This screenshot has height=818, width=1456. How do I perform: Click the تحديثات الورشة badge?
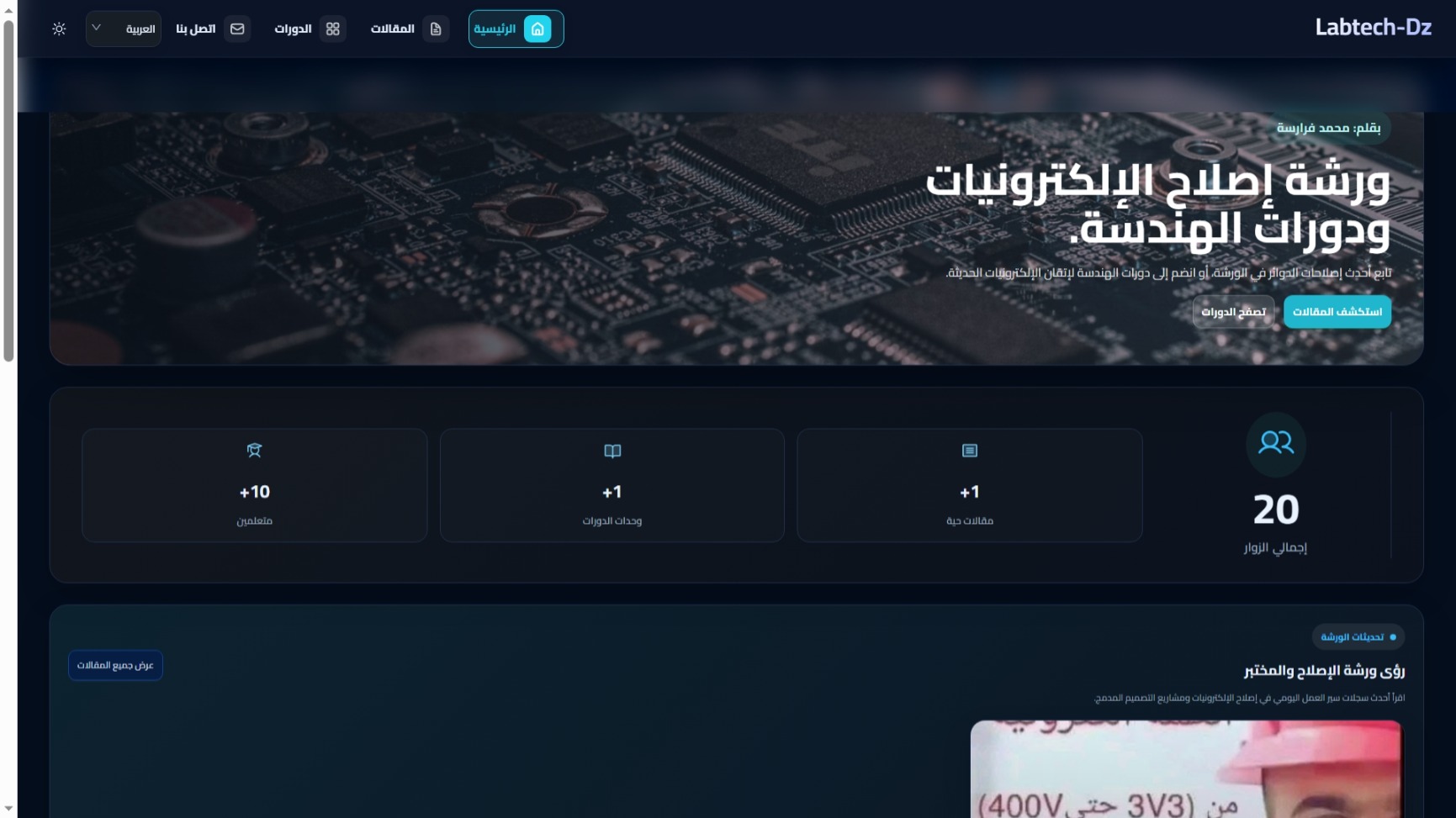click(x=1358, y=637)
